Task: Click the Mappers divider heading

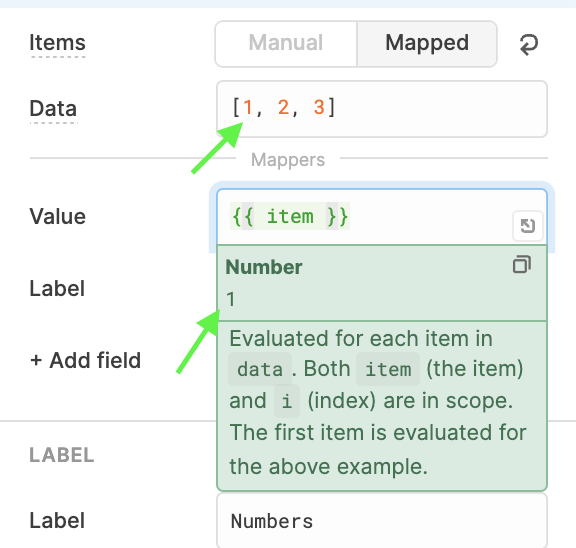Action: click(288, 160)
